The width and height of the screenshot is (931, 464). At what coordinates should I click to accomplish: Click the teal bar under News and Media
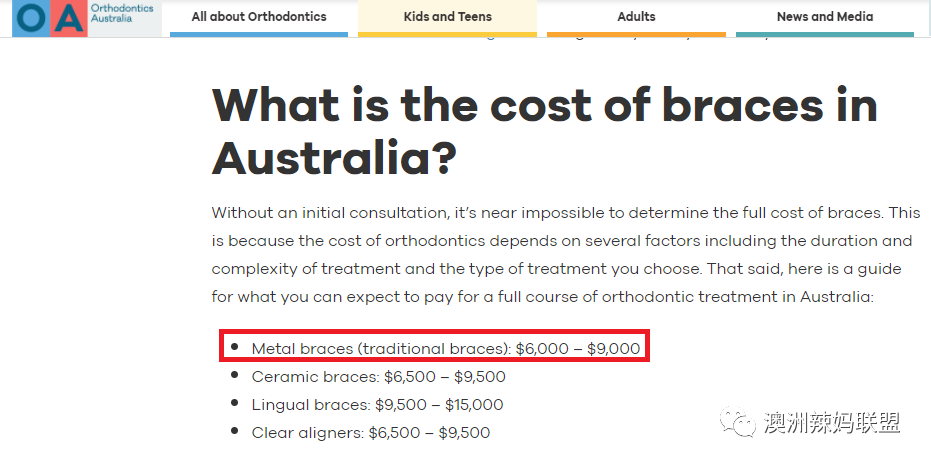tap(825, 34)
